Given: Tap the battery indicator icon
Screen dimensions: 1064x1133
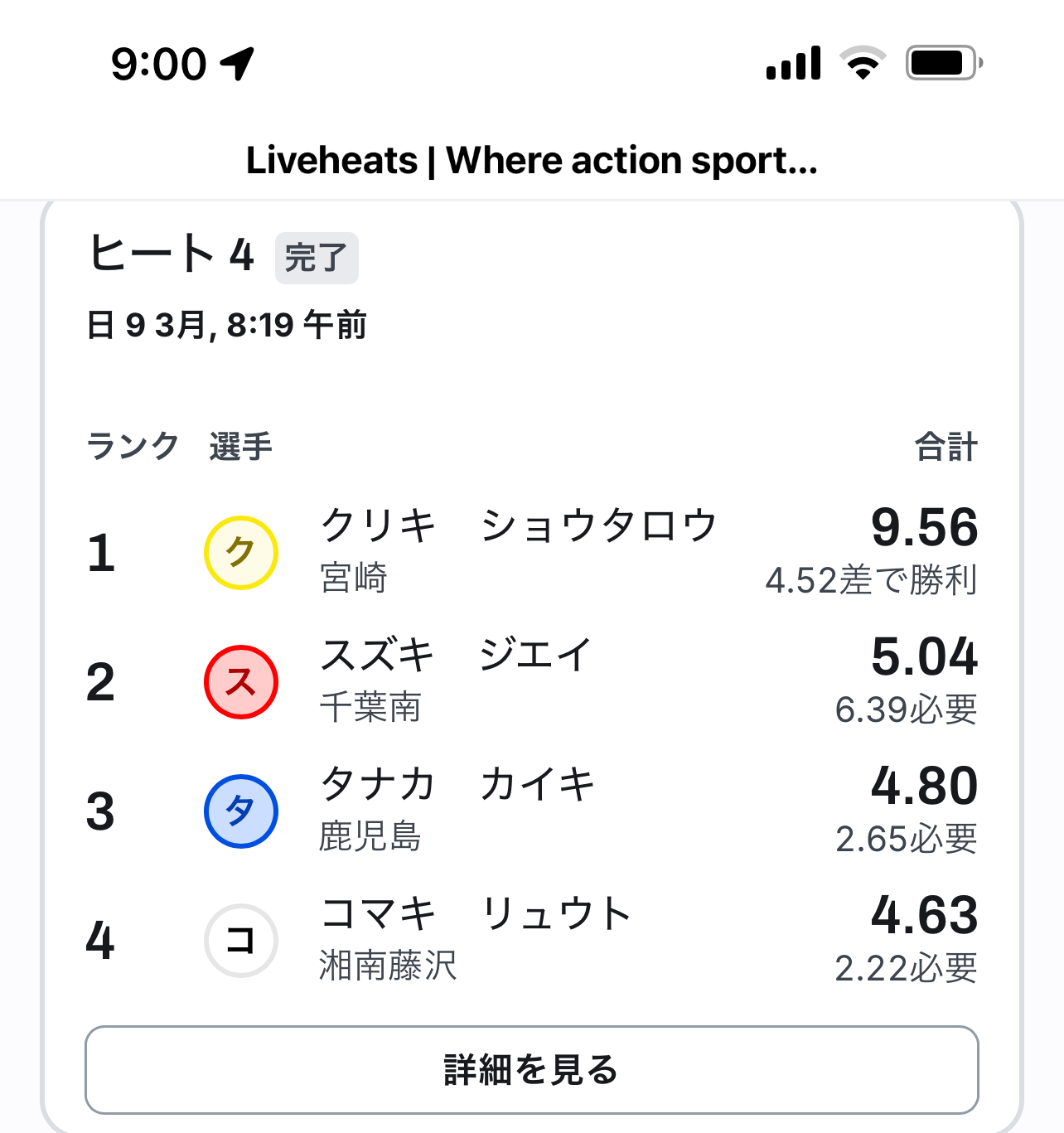Looking at the screenshot, I should pyautogui.click(x=944, y=63).
